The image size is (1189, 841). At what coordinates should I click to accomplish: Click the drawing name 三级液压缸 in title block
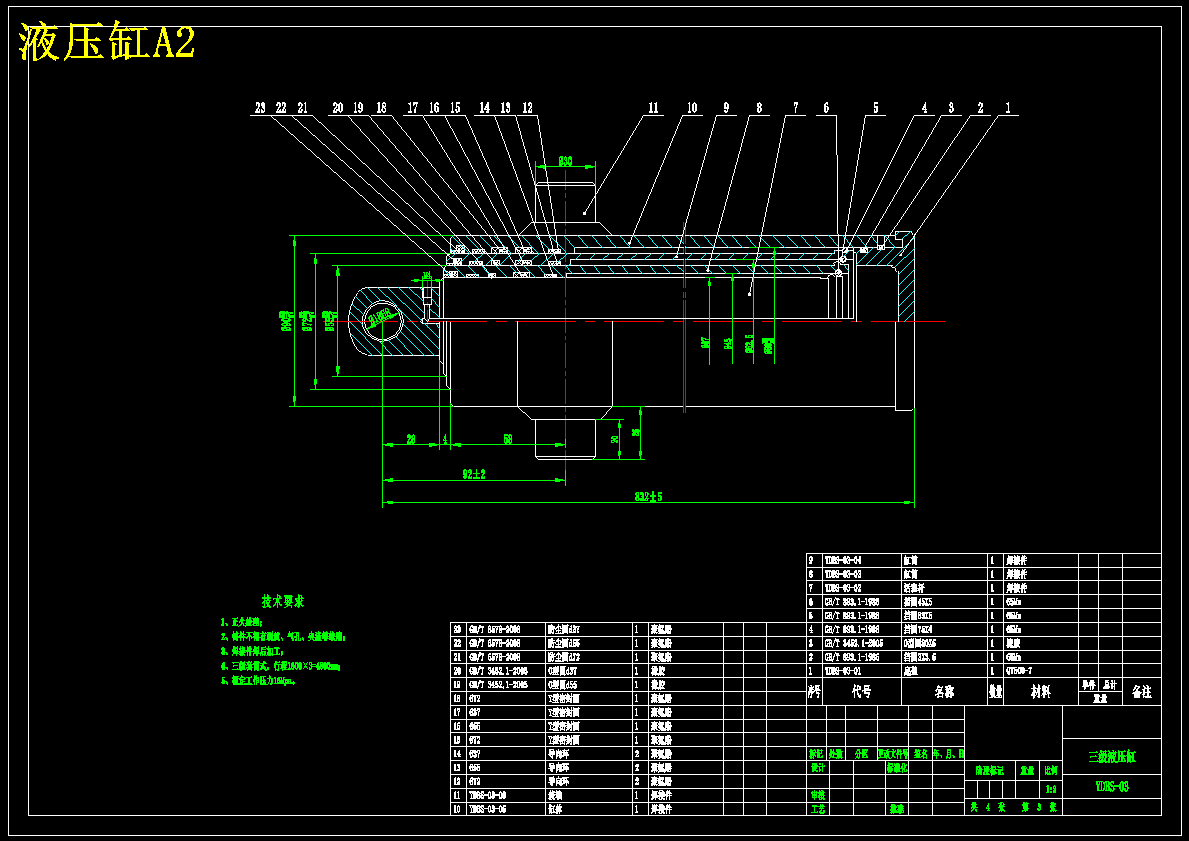coord(1112,757)
